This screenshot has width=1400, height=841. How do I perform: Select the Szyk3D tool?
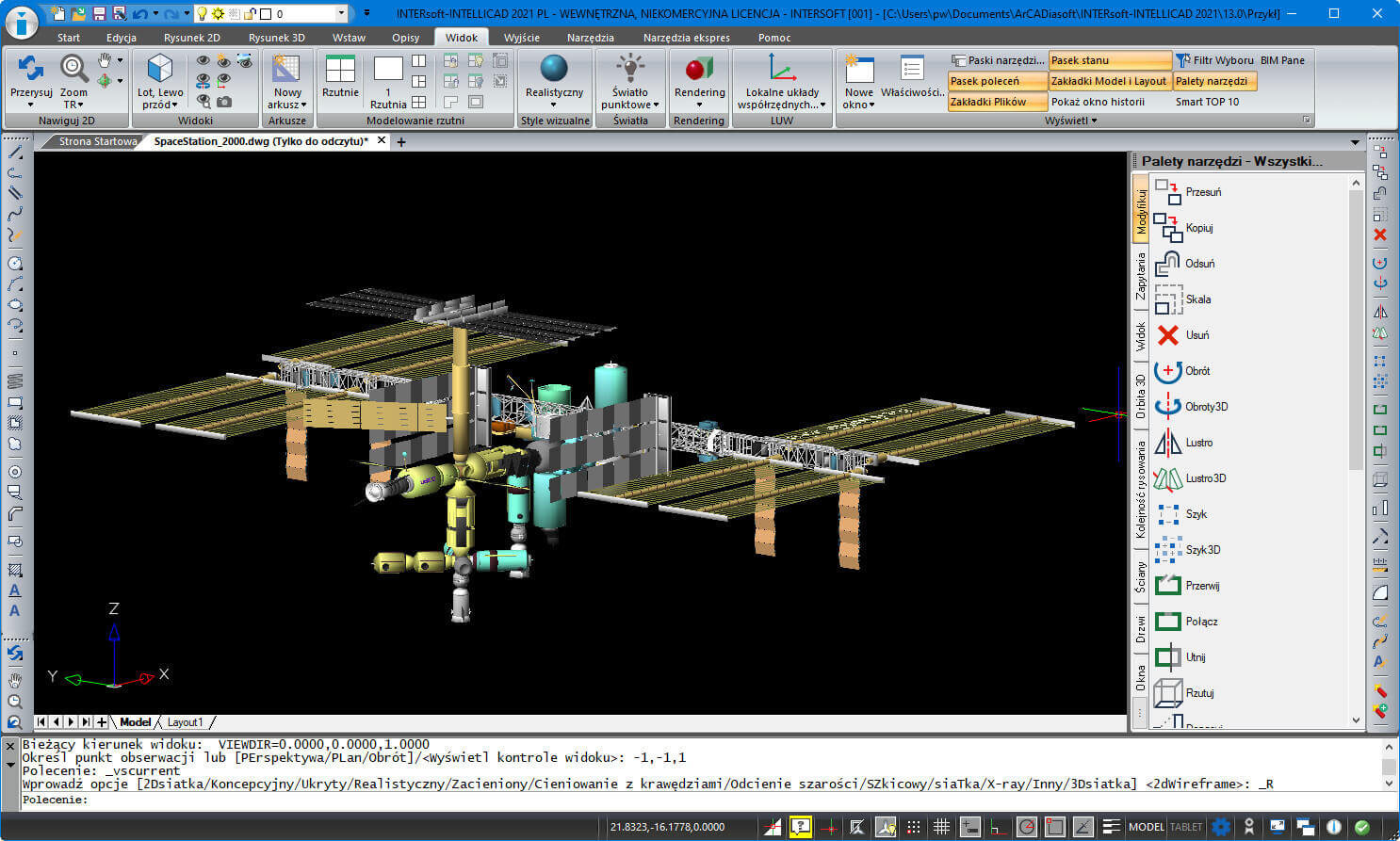point(1188,550)
